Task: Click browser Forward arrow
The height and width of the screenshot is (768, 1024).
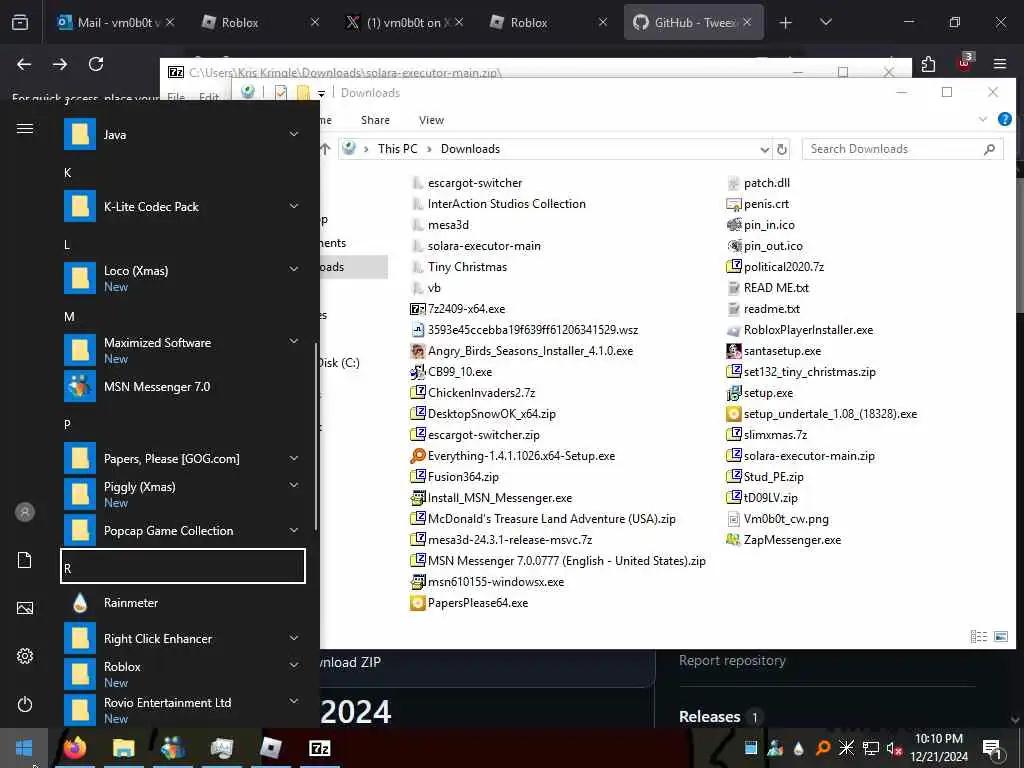Action: [x=60, y=64]
